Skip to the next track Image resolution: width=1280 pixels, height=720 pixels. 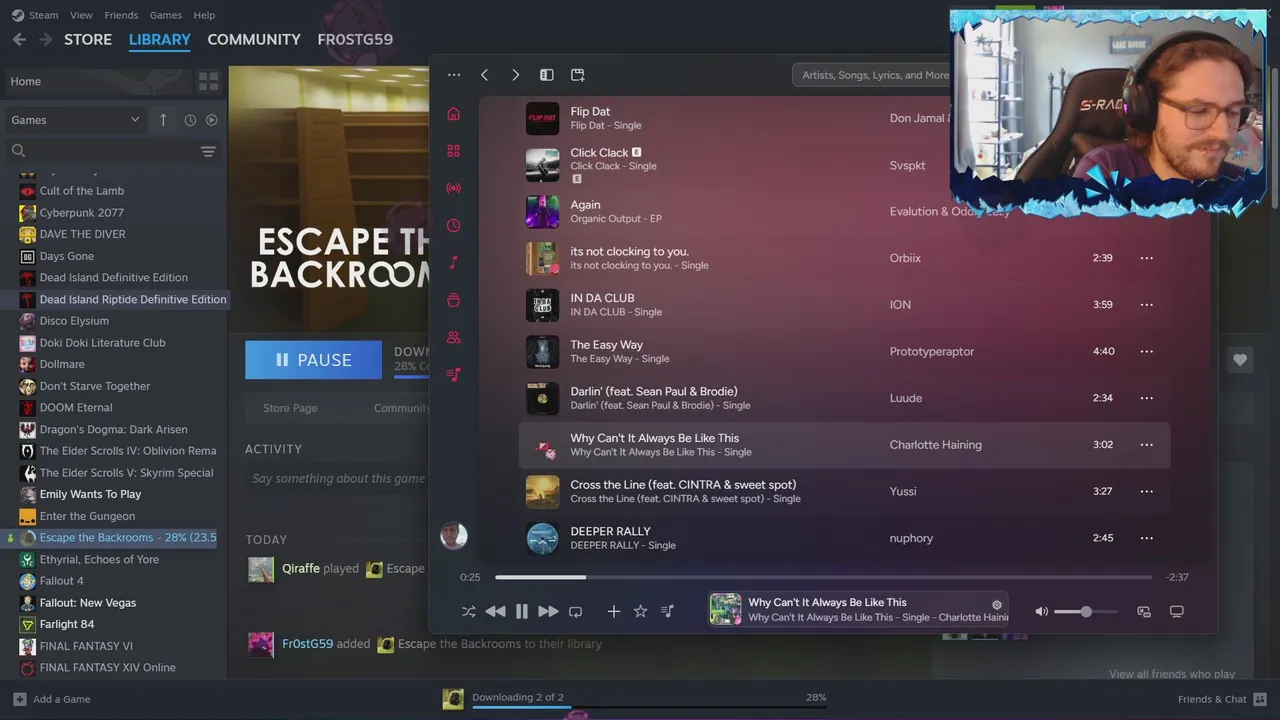click(548, 611)
